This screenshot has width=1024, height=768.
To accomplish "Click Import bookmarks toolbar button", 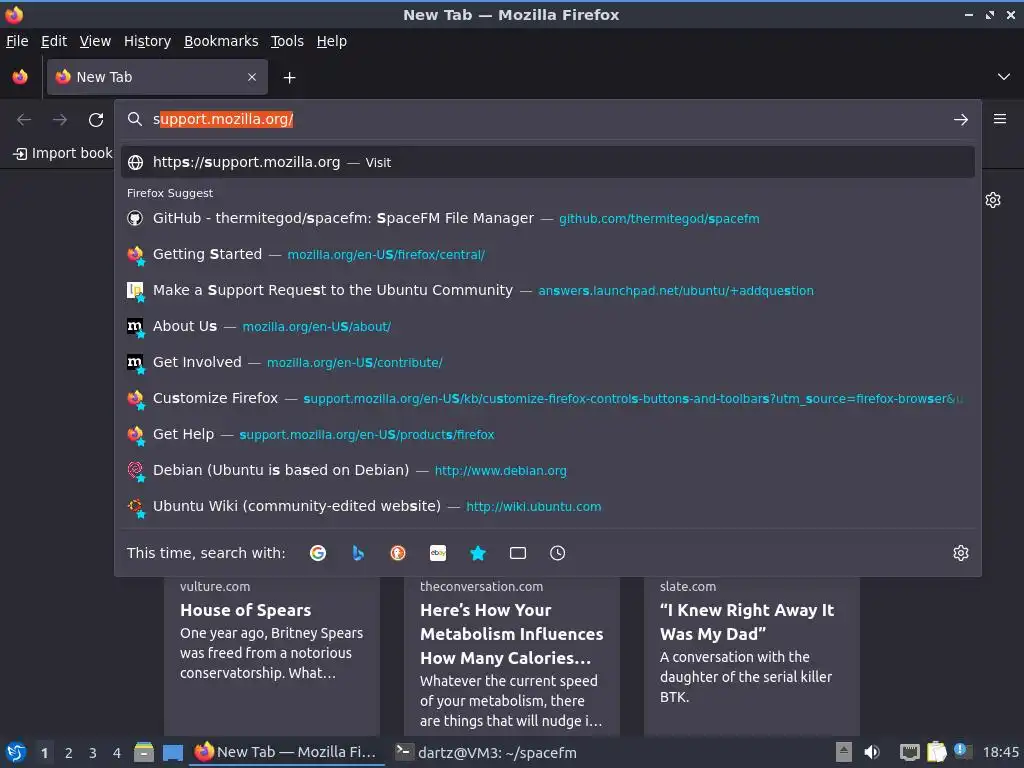I will 62,153.
